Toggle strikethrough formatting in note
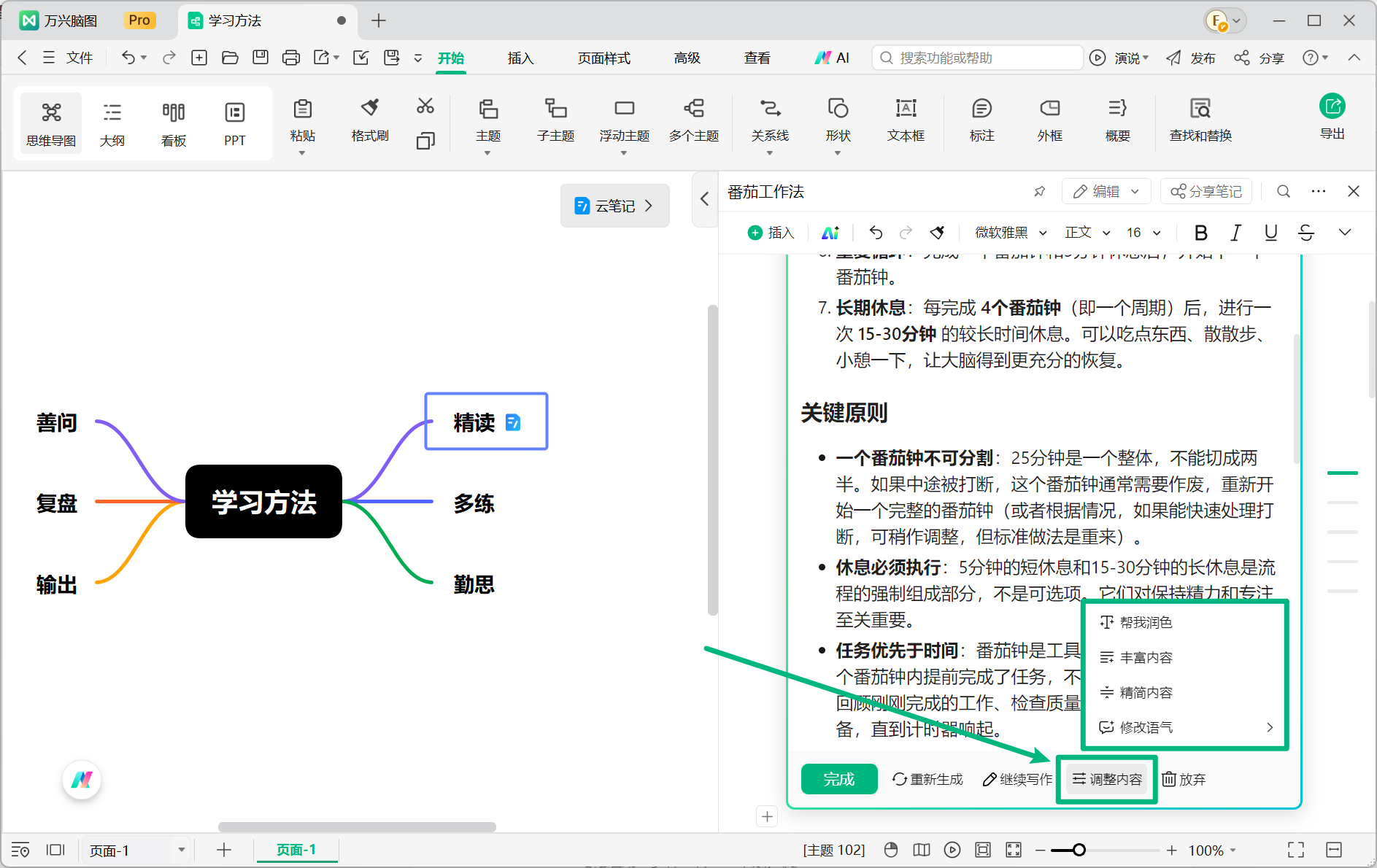The image size is (1377, 868). (x=1306, y=233)
